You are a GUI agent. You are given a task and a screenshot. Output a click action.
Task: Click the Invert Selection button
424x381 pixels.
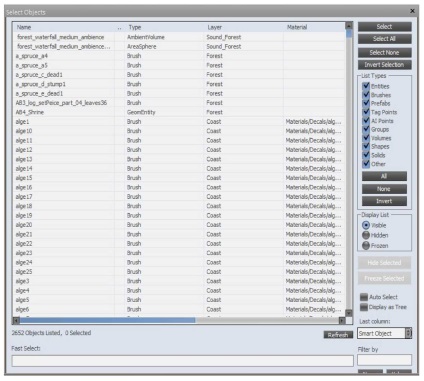click(384, 65)
